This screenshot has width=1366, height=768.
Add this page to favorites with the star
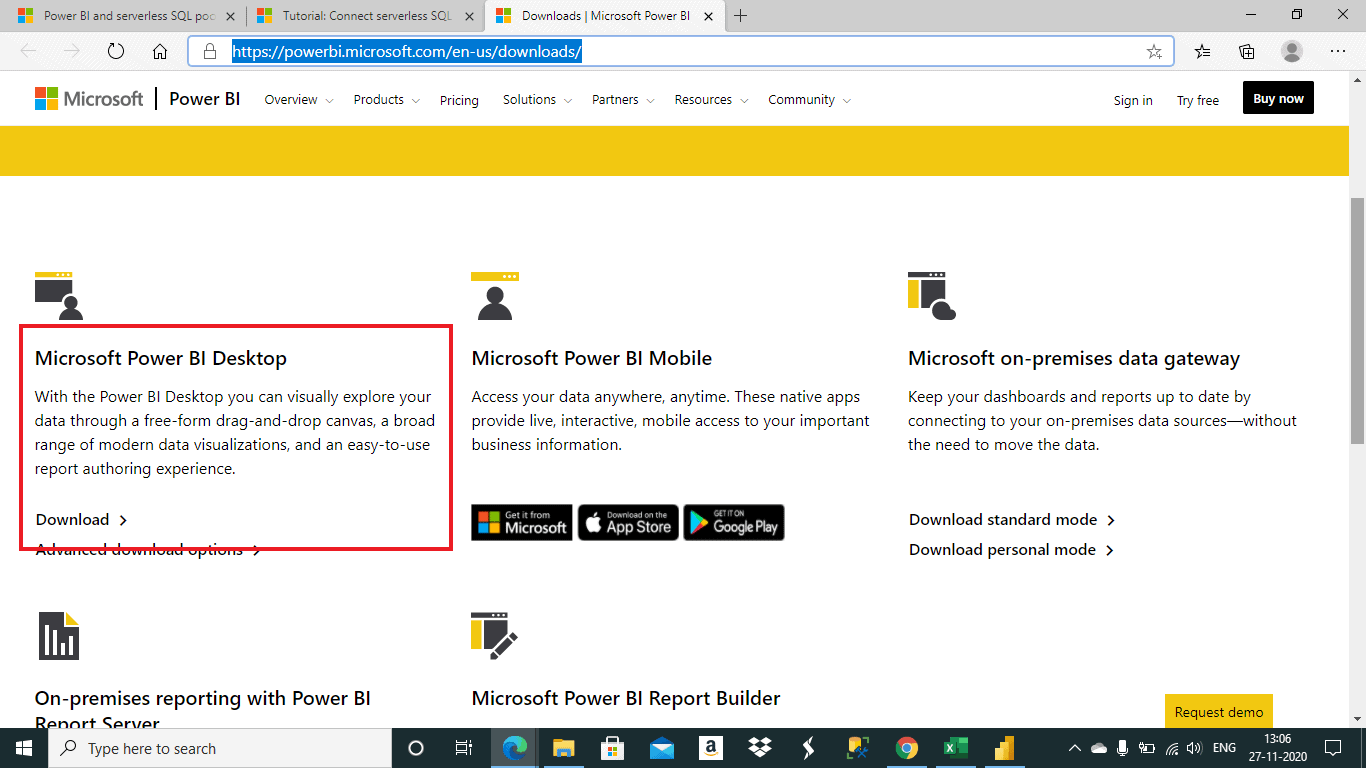pyautogui.click(x=1154, y=52)
